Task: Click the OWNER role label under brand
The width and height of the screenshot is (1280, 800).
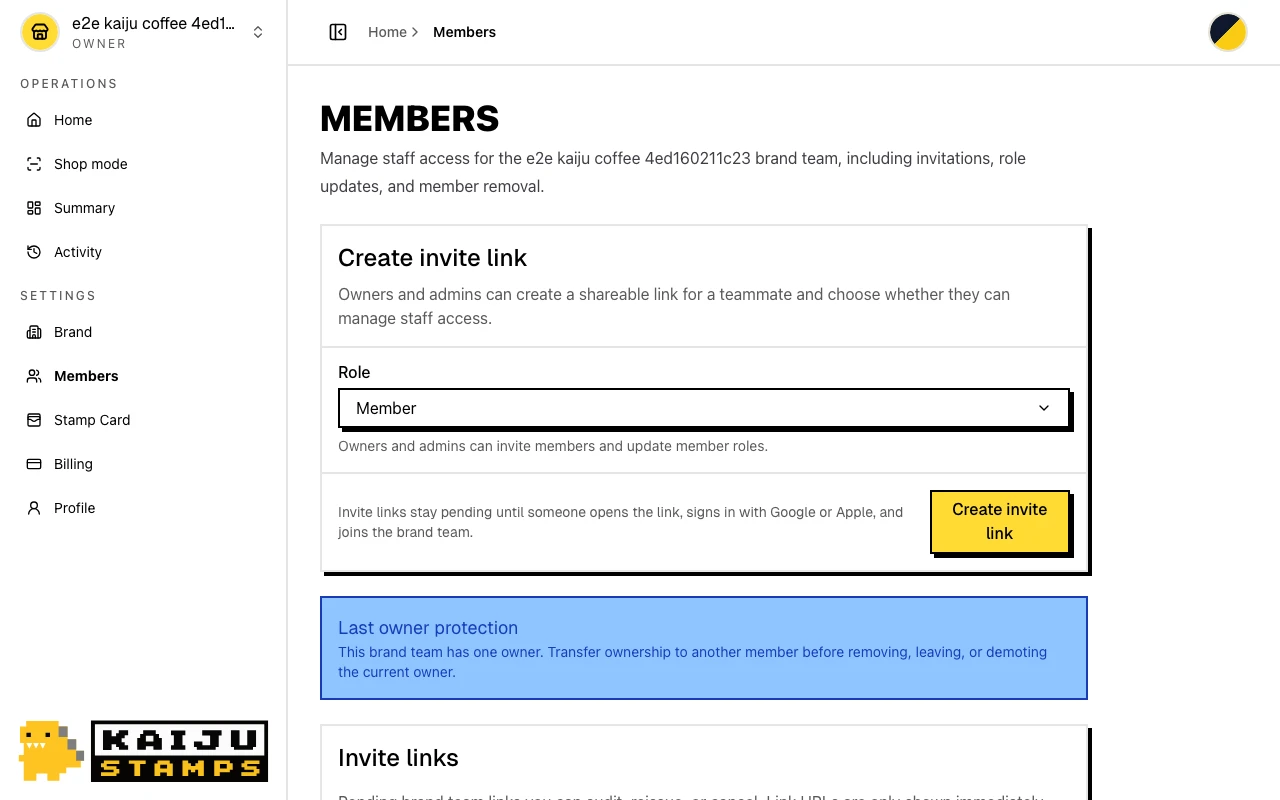Action: point(99,44)
